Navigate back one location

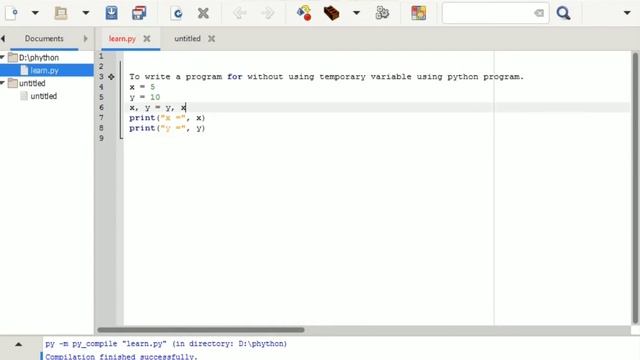tap(240, 13)
